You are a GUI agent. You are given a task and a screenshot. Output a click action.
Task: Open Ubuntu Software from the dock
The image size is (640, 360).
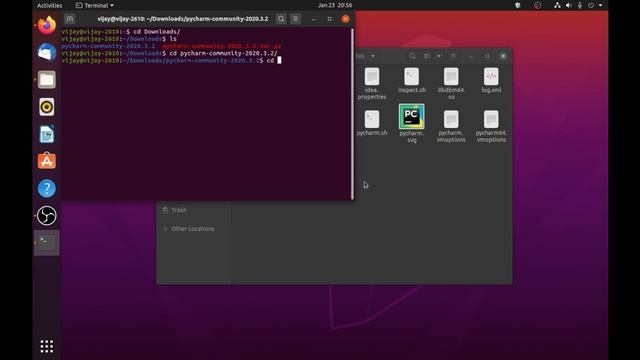47,161
